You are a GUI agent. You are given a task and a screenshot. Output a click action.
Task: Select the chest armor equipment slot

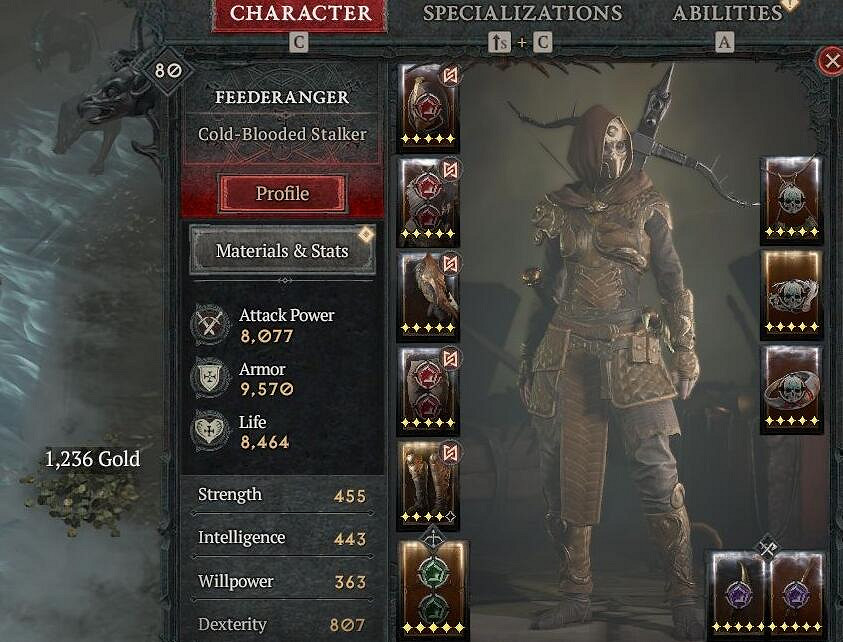point(428,200)
